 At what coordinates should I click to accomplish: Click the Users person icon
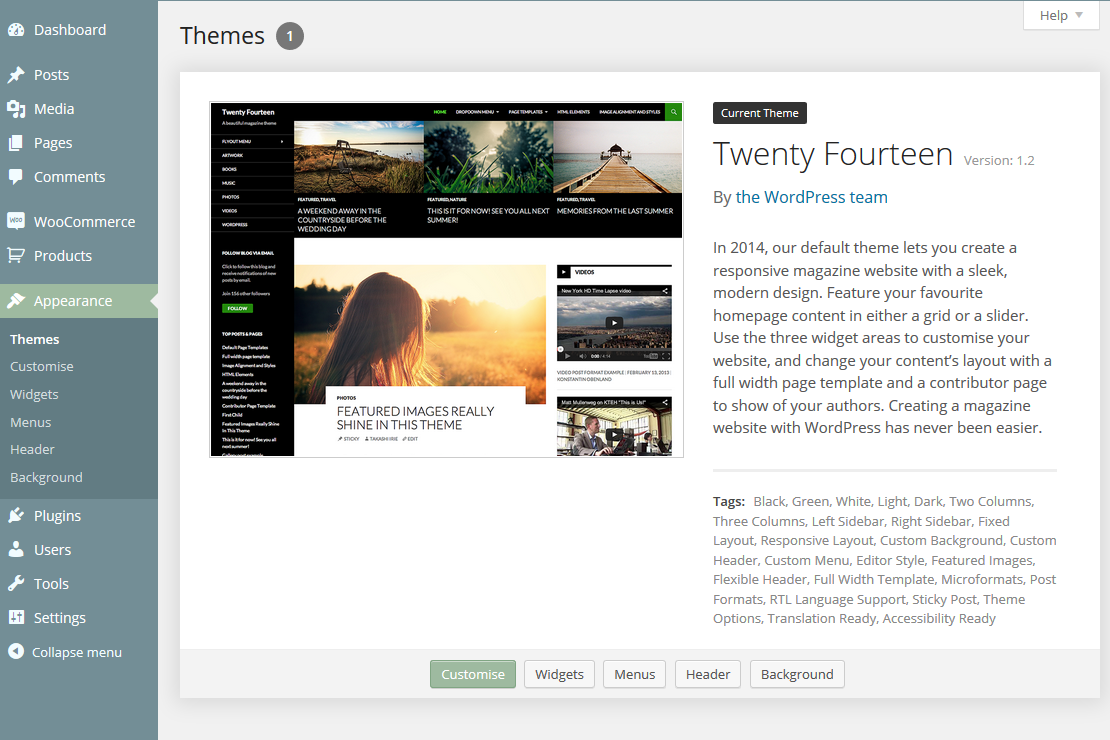pos(16,550)
